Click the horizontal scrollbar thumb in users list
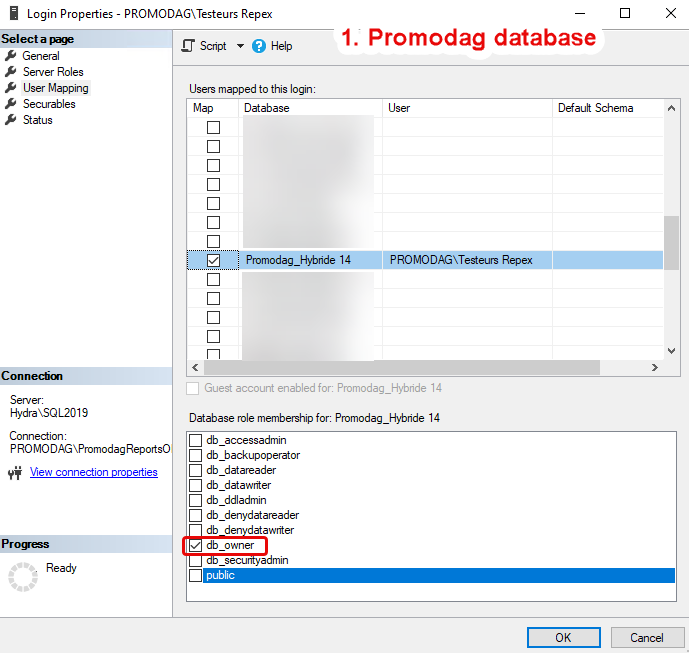The image size is (690, 655). pyautogui.click(x=402, y=367)
